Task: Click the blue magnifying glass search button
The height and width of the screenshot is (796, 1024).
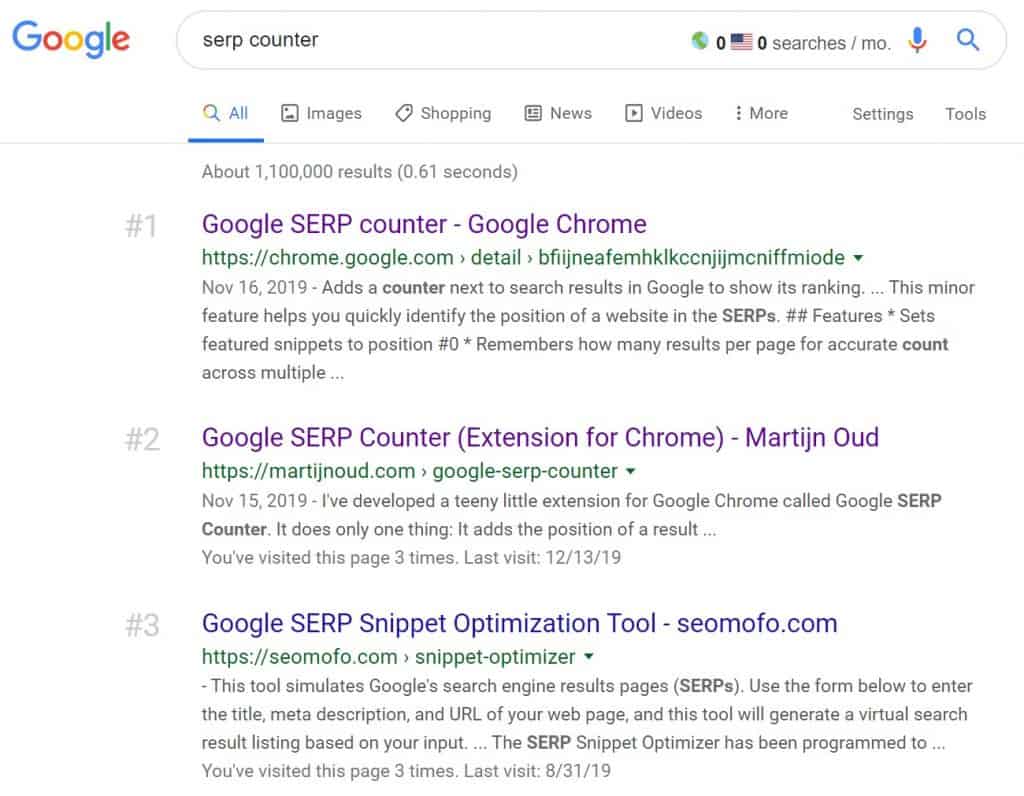Action: pyautogui.click(x=967, y=40)
